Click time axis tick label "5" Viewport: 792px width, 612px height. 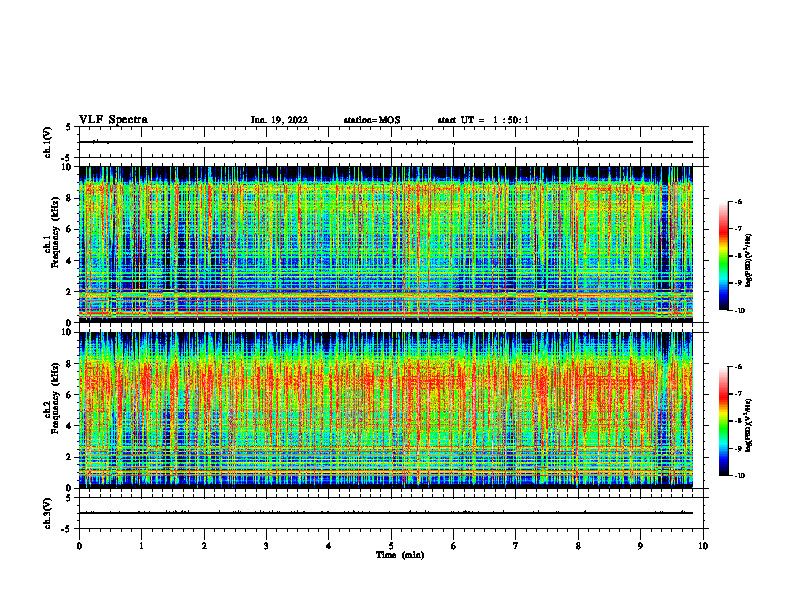[x=391, y=546]
